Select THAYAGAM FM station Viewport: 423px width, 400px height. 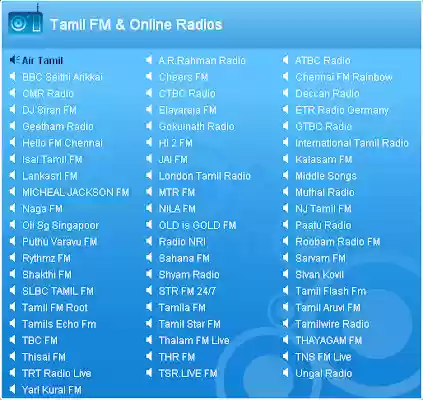[329, 340]
